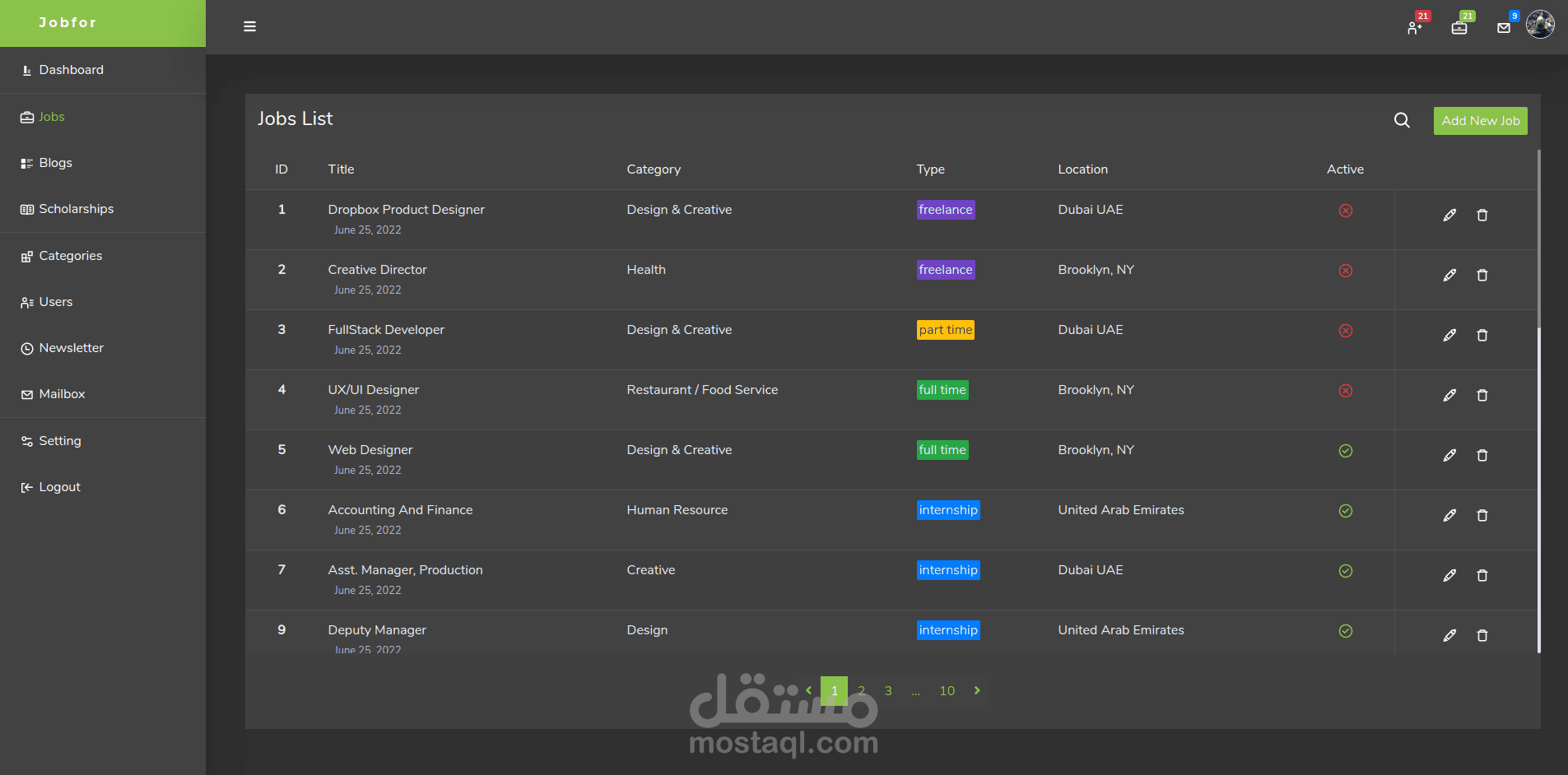Open Jobs in sidebar

(103, 117)
